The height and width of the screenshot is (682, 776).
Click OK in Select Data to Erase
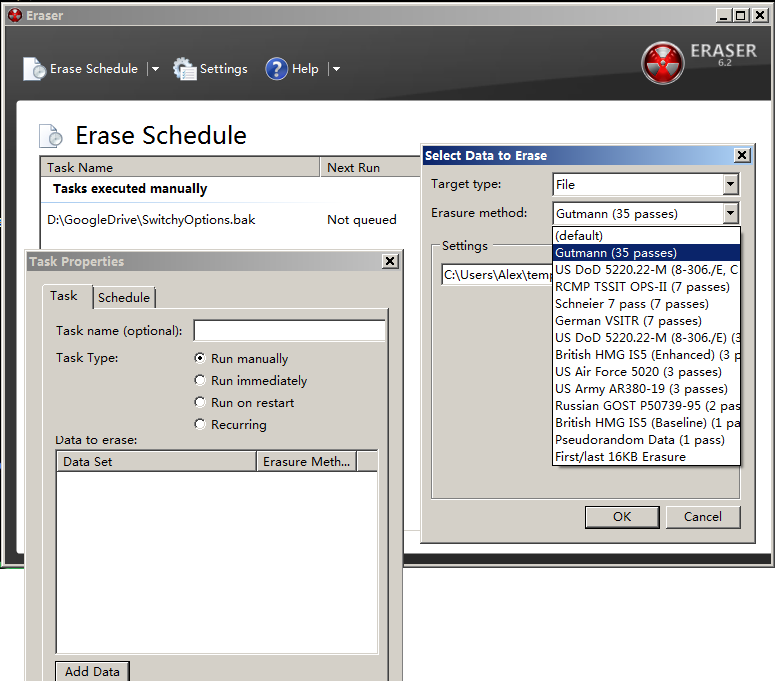pyautogui.click(x=622, y=517)
